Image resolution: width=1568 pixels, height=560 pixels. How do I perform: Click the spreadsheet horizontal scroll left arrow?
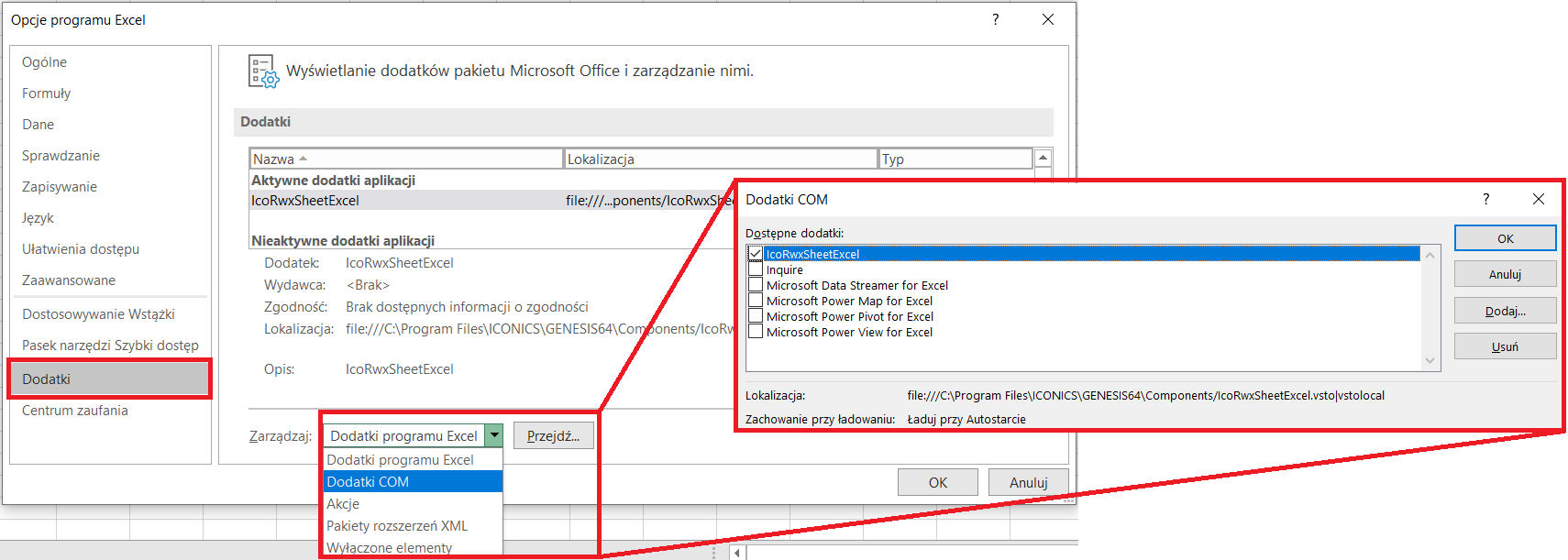click(x=738, y=553)
